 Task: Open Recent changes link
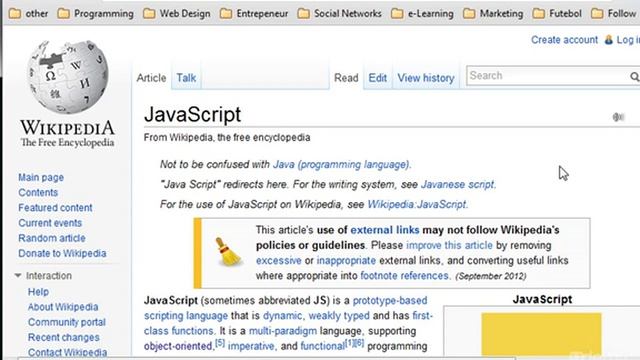(x=64, y=337)
